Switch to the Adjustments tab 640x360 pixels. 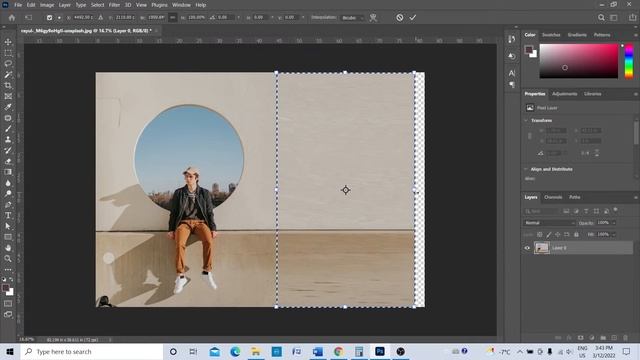coord(564,94)
